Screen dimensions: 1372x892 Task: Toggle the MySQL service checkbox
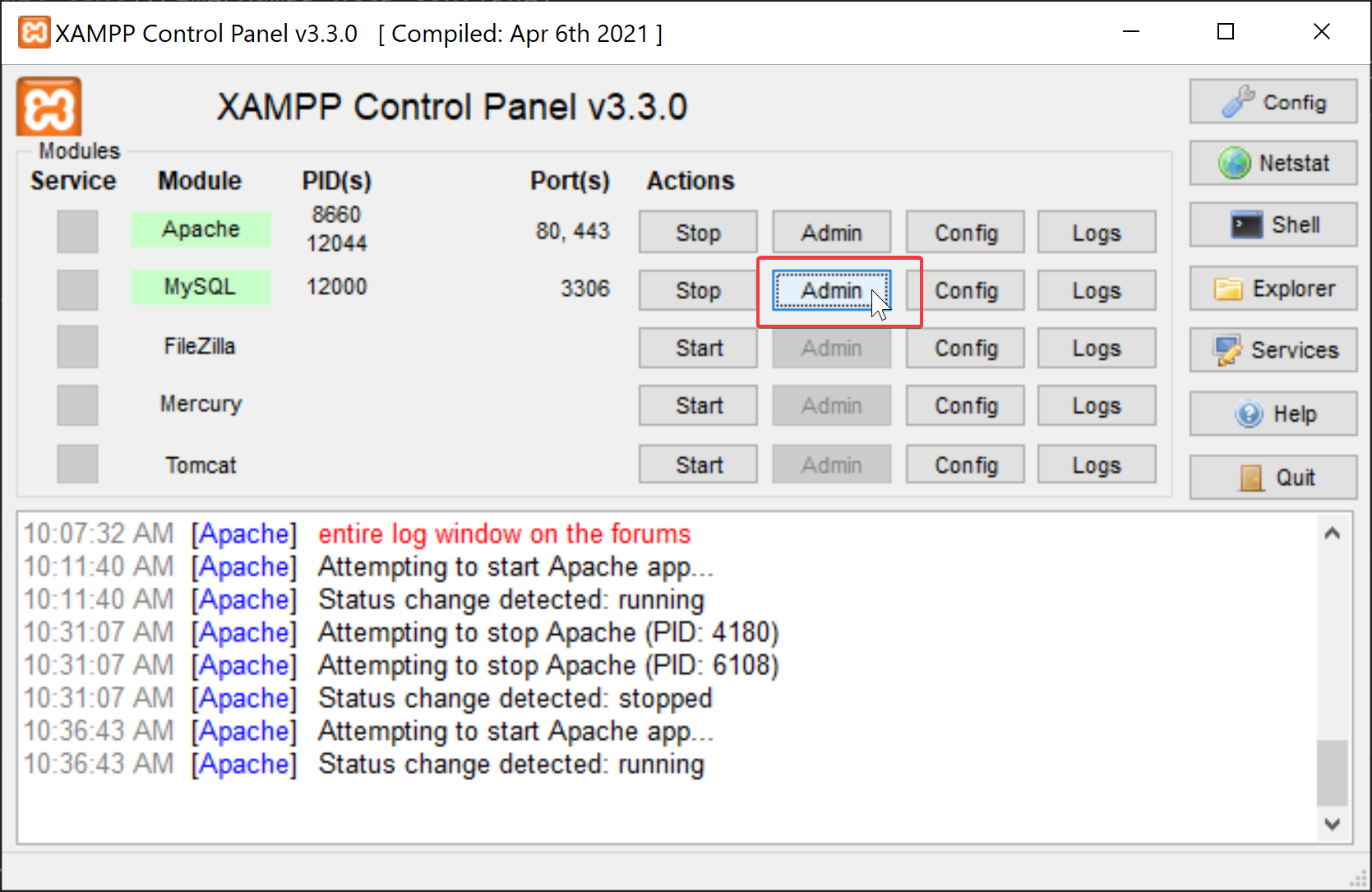(77, 289)
